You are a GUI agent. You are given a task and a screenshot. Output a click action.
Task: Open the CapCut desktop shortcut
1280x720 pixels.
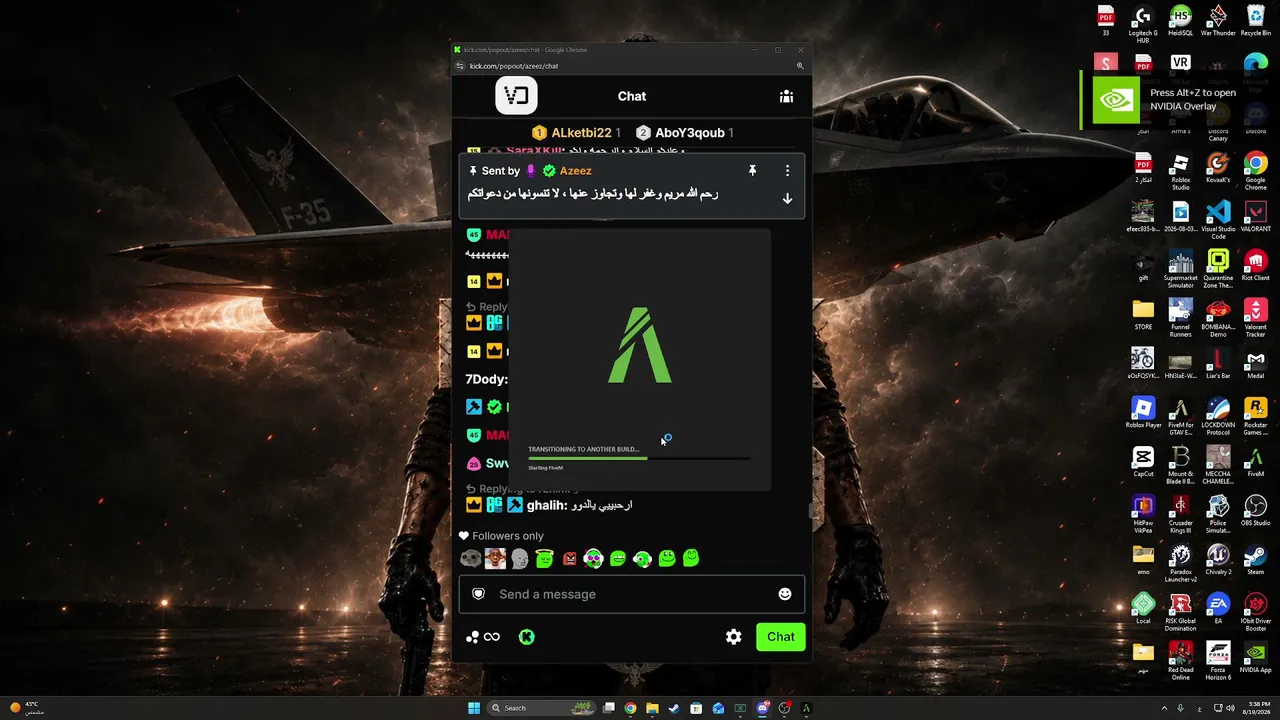1143,461
